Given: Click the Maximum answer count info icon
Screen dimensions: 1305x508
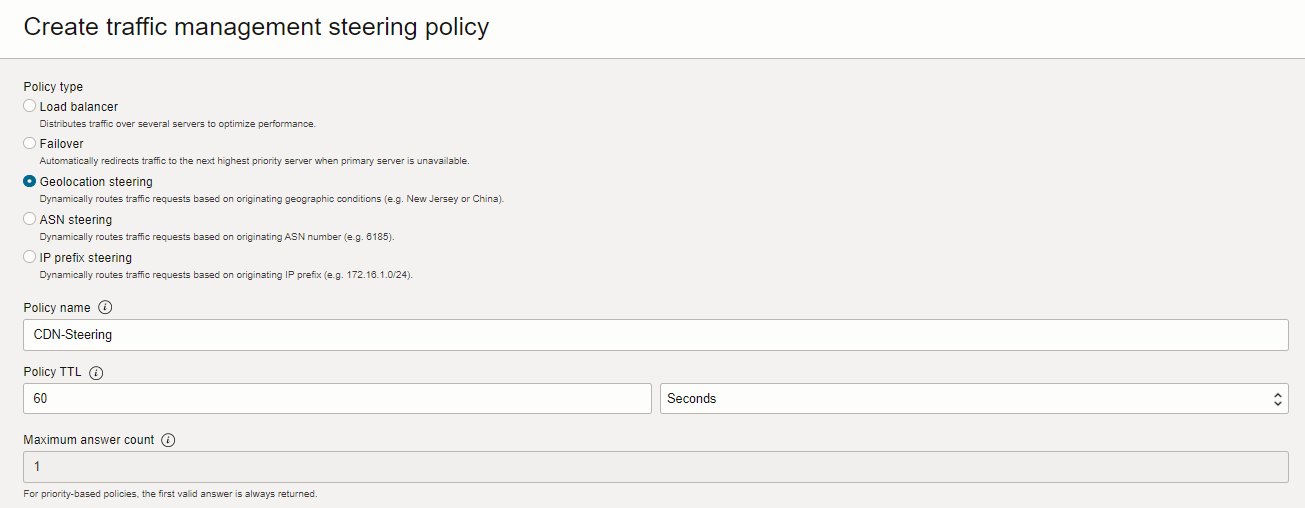Looking at the screenshot, I should tap(168, 440).
